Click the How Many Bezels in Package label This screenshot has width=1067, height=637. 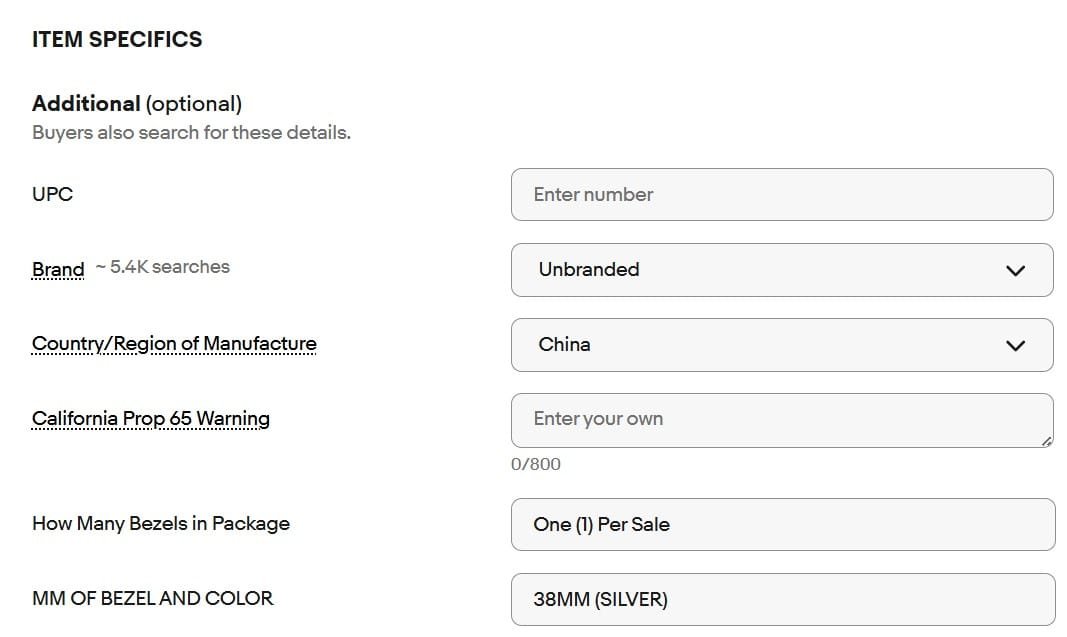pos(161,523)
